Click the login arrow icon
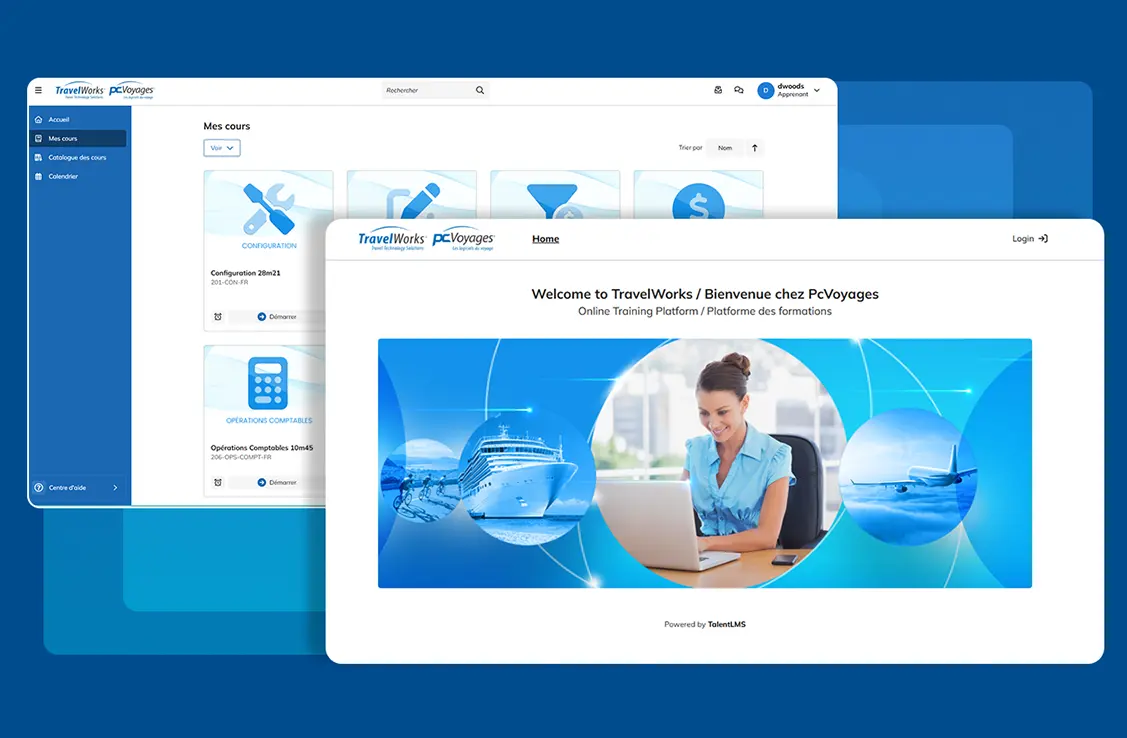The height and width of the screenshot is (738, 1127). [x=1043, y=239]
